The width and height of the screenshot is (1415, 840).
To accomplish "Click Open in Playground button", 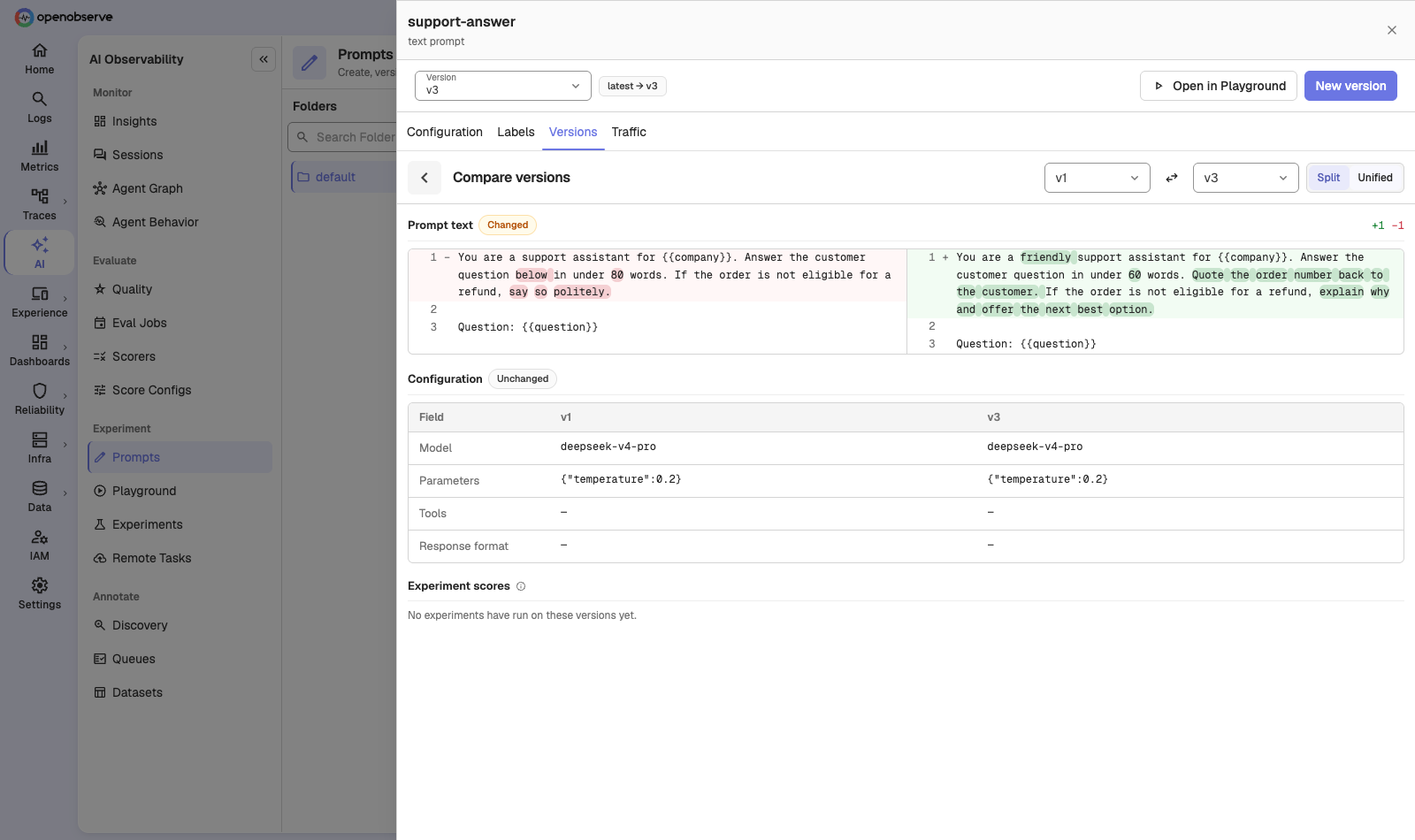I will pos(1219,86).
